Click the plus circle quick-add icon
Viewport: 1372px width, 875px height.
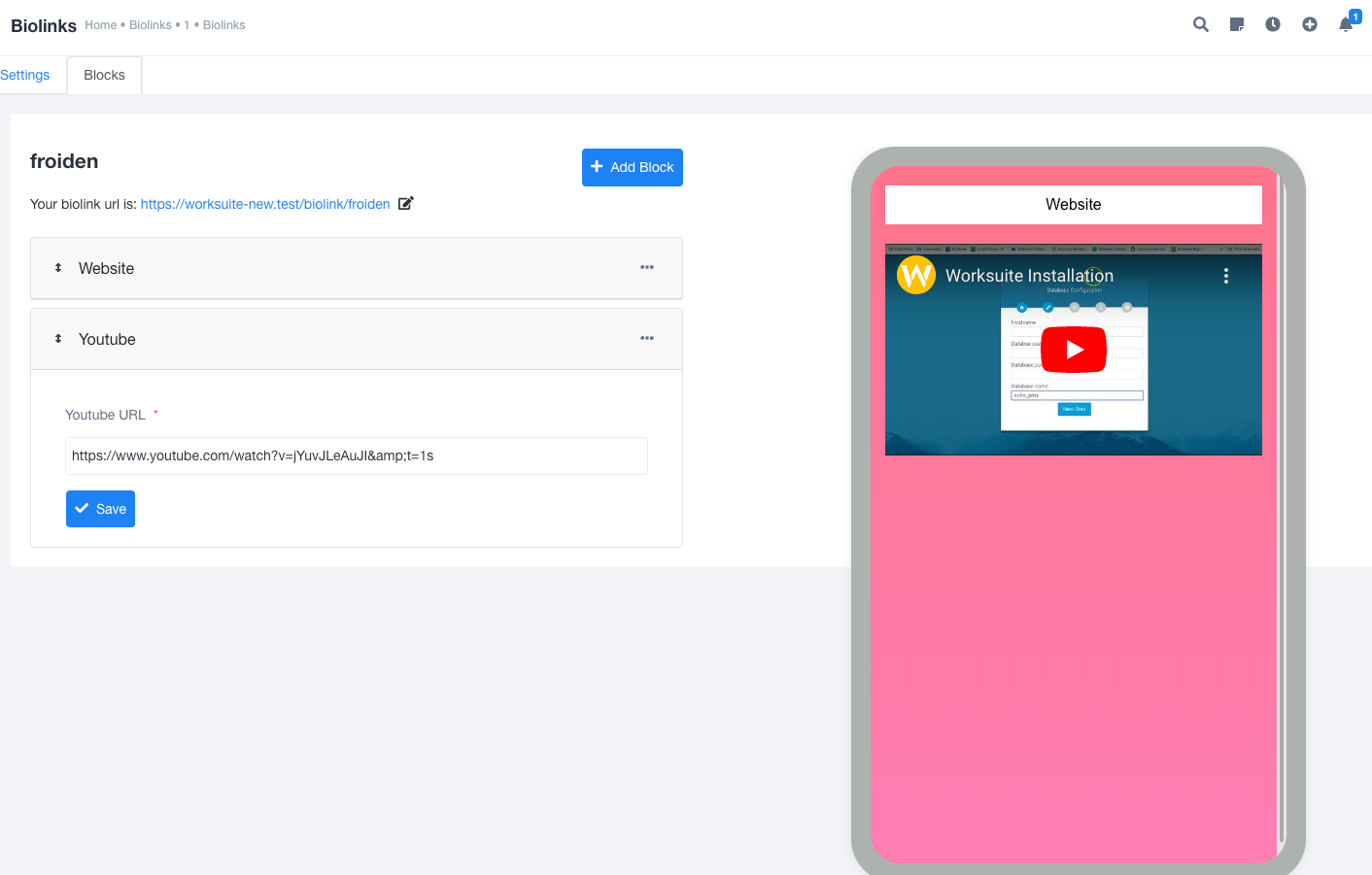(1309, 24)
